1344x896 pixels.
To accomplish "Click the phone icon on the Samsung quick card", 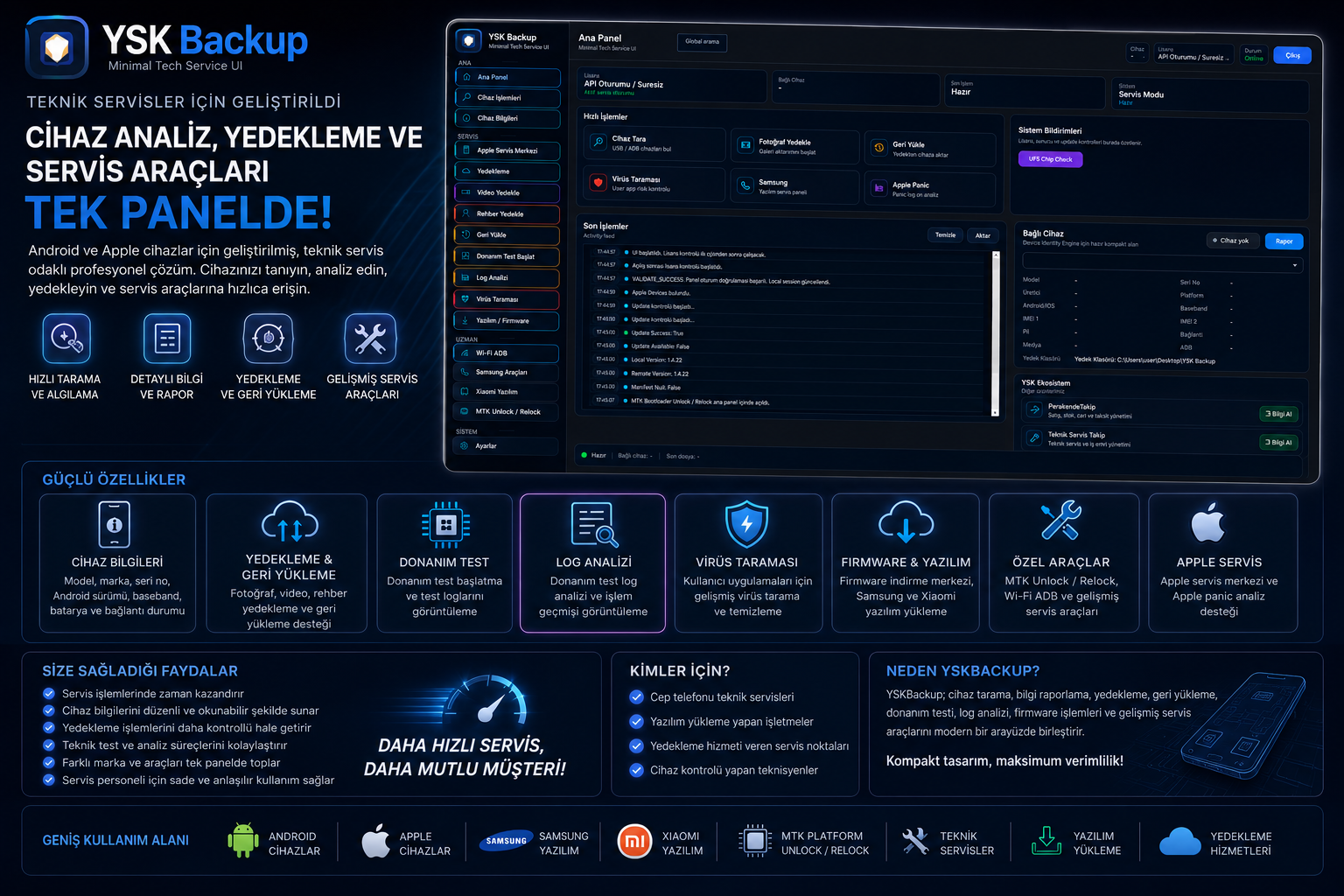I will click(x=745, y=185).
